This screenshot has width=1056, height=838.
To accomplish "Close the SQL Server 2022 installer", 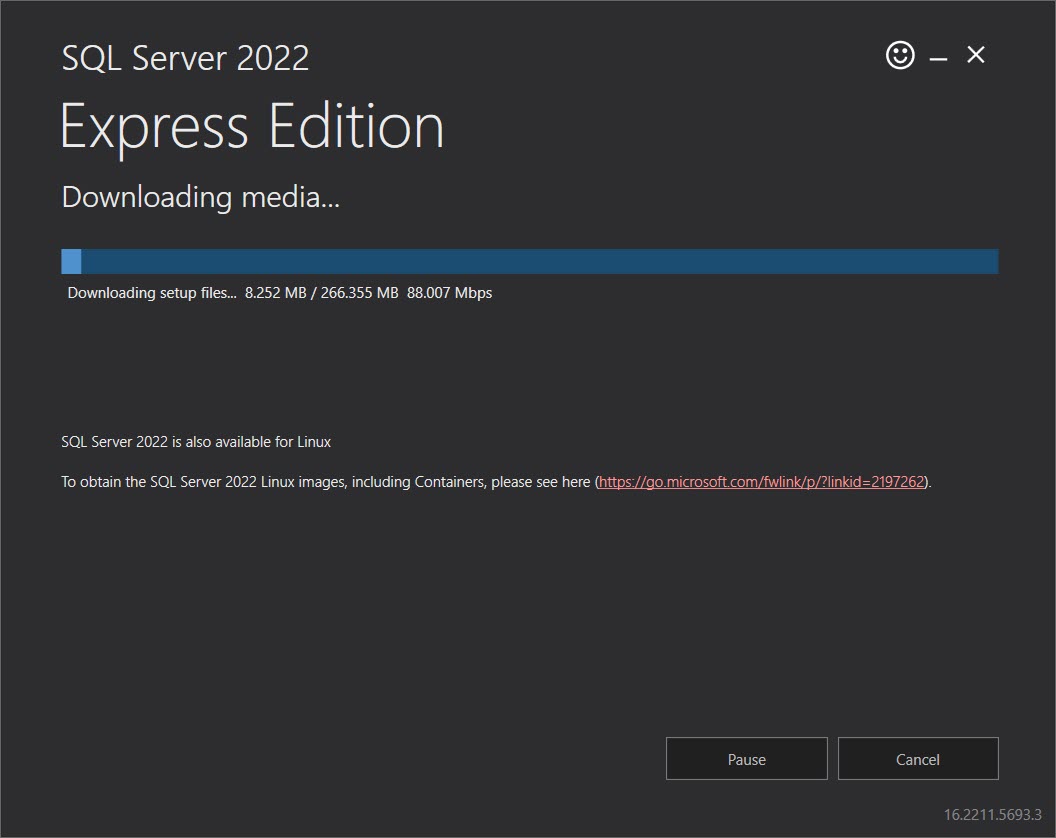I will (975, 55).
